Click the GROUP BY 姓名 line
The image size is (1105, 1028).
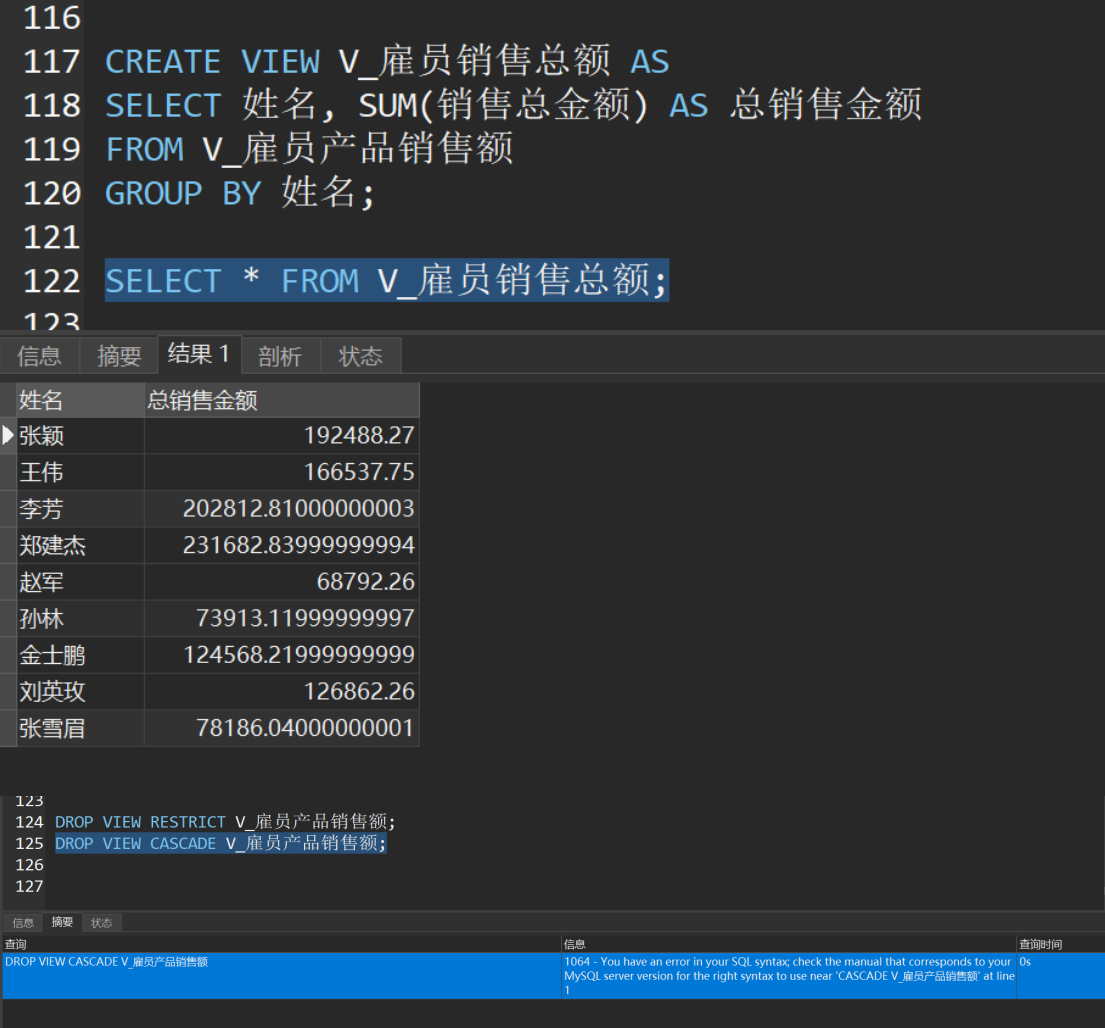click(x=240, y=193)
